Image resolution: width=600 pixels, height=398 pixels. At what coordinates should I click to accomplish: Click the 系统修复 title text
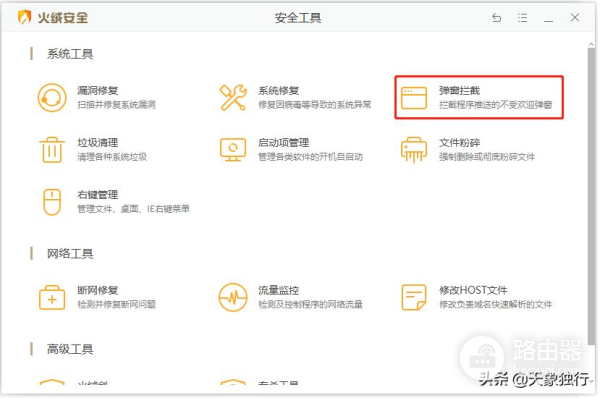279,91
